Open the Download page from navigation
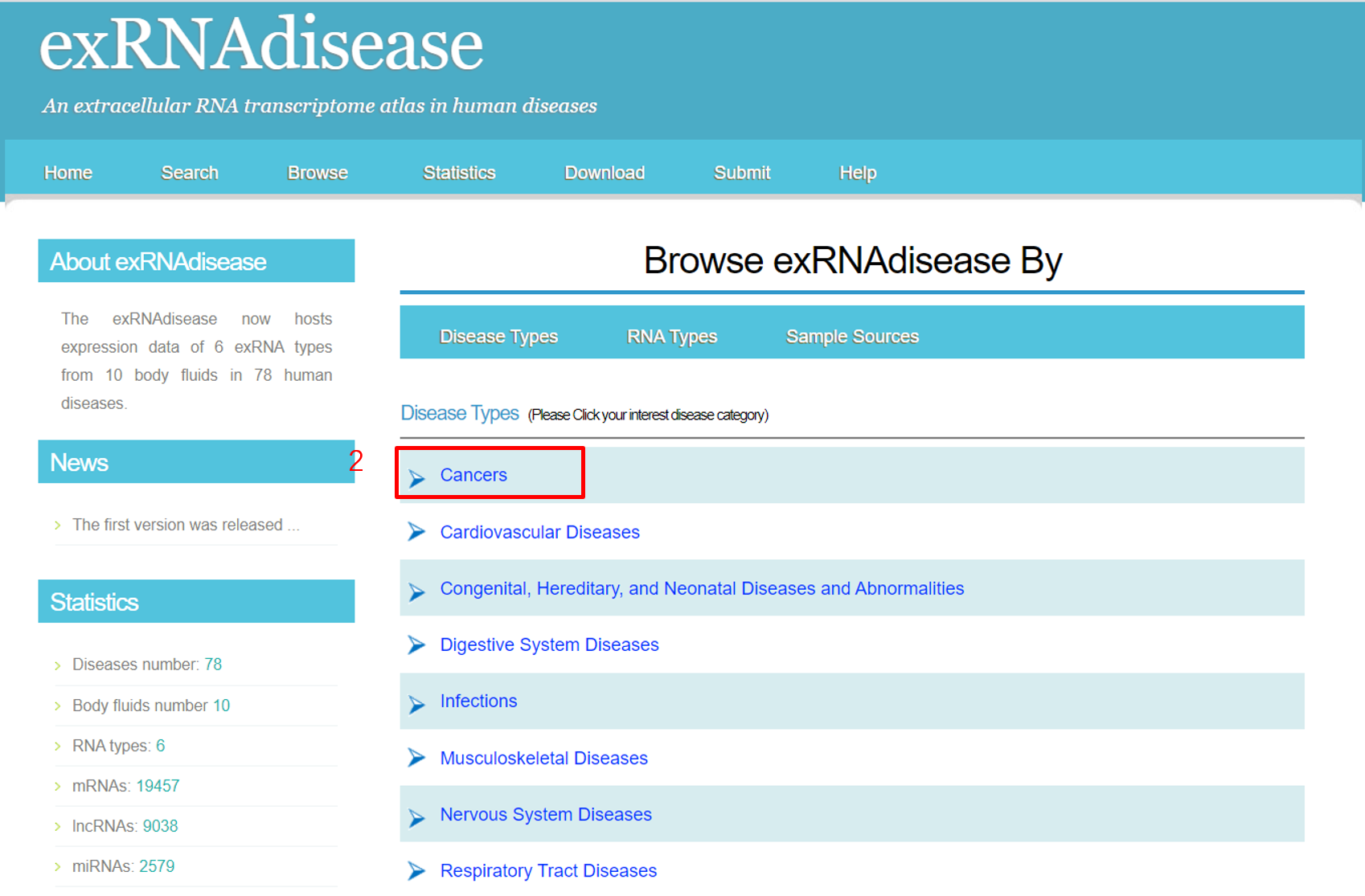1365x896 pixels. tap(605, 173)
